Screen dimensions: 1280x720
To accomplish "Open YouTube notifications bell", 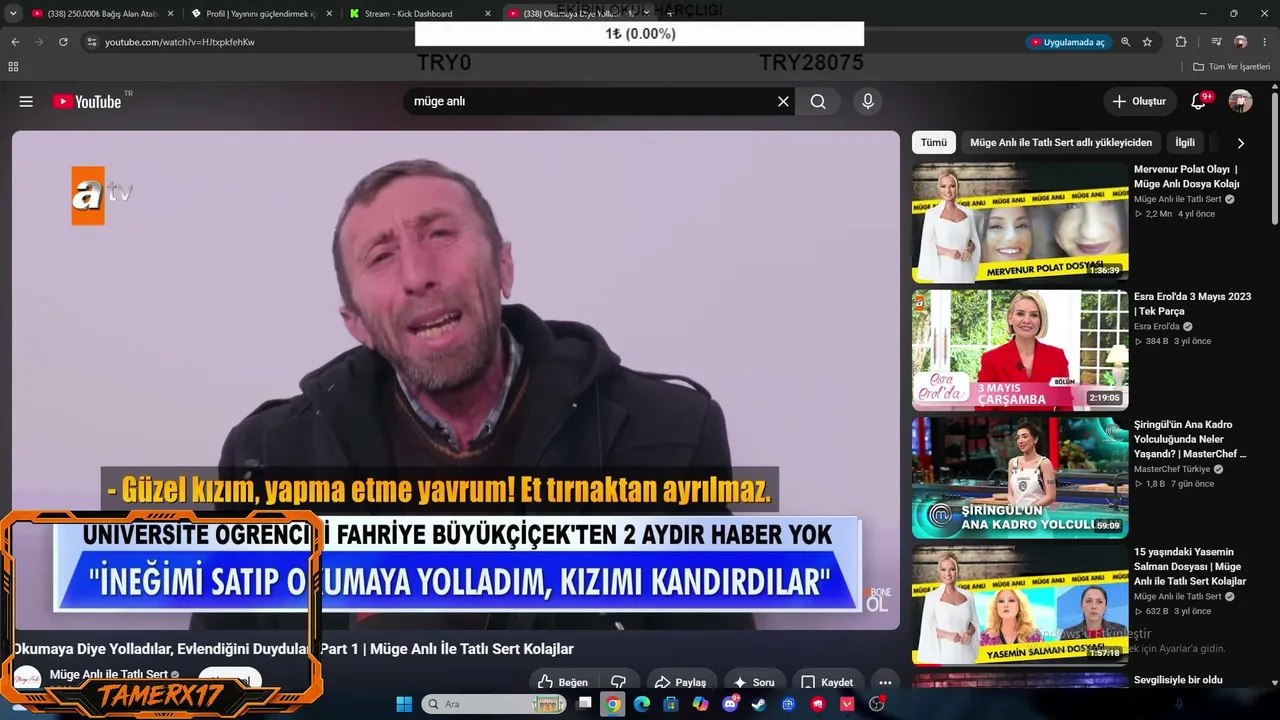I will [x=1198, y=101].
